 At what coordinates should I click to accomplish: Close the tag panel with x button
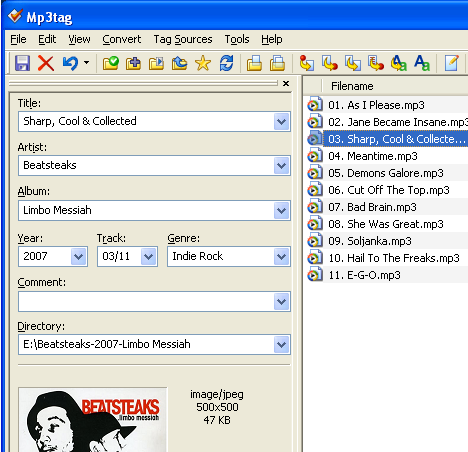[x=286, y=83]
